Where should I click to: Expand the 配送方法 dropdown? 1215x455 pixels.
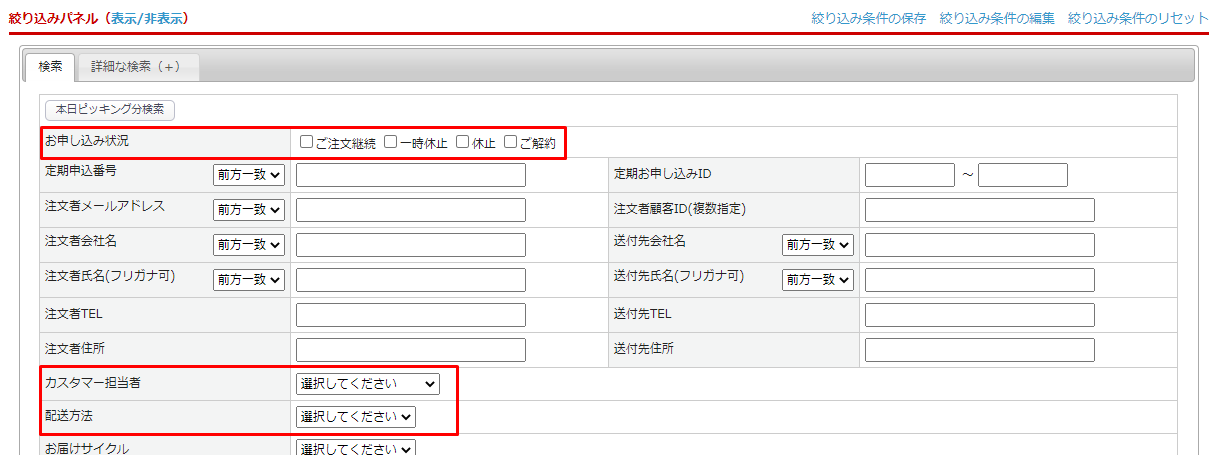[x=356, y=417]
